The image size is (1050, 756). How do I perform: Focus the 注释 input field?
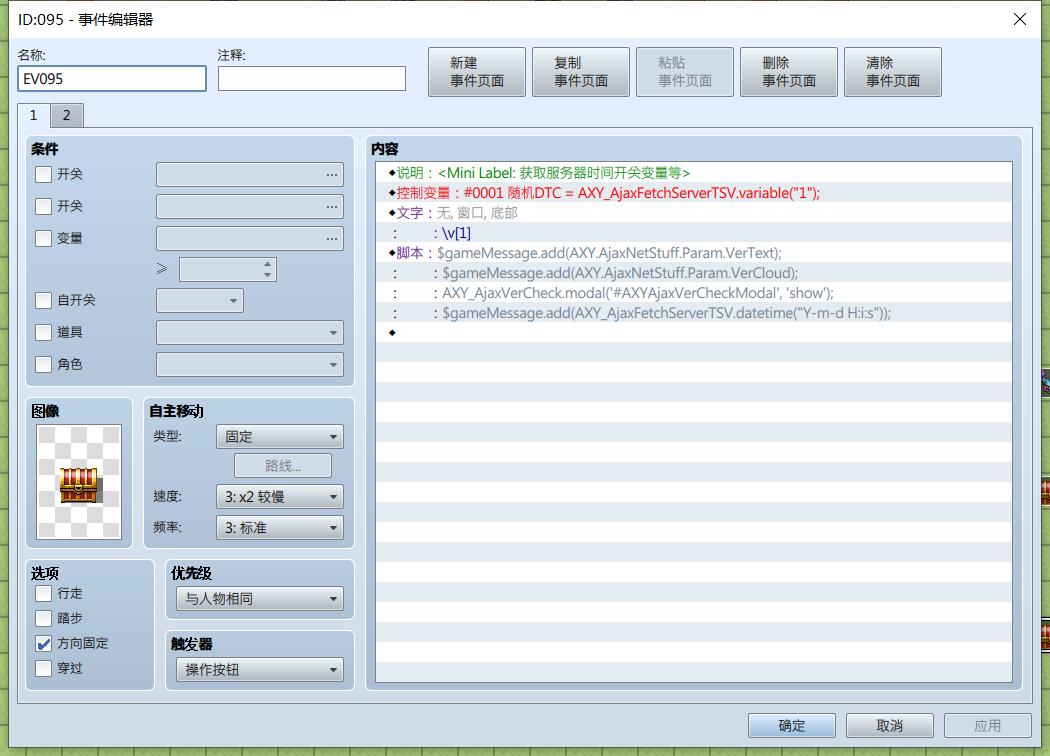311,78
